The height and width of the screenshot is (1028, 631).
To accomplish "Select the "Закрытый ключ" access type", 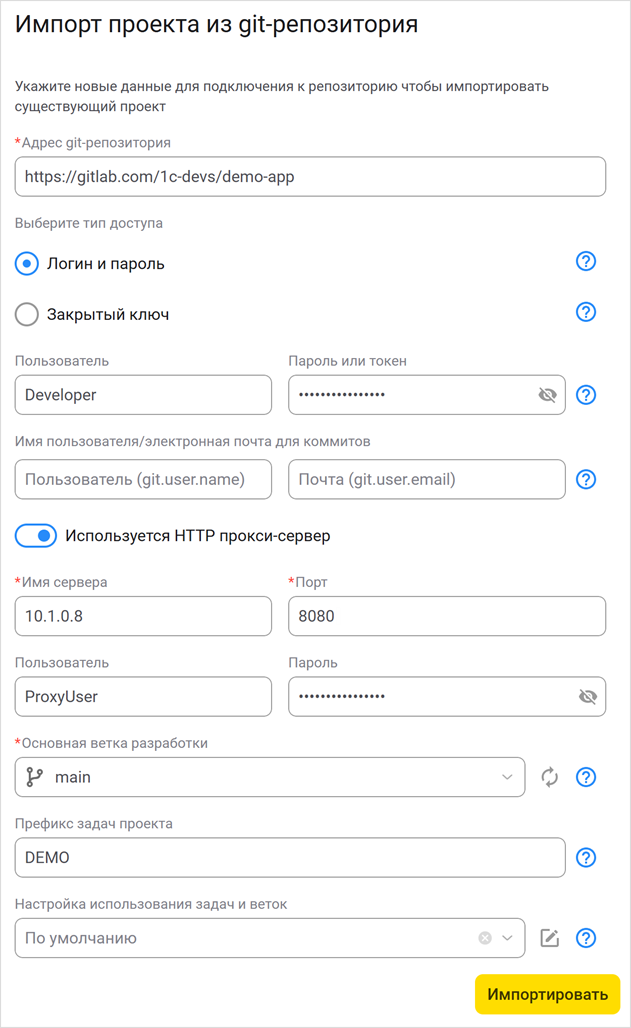I will coord(27,314).
